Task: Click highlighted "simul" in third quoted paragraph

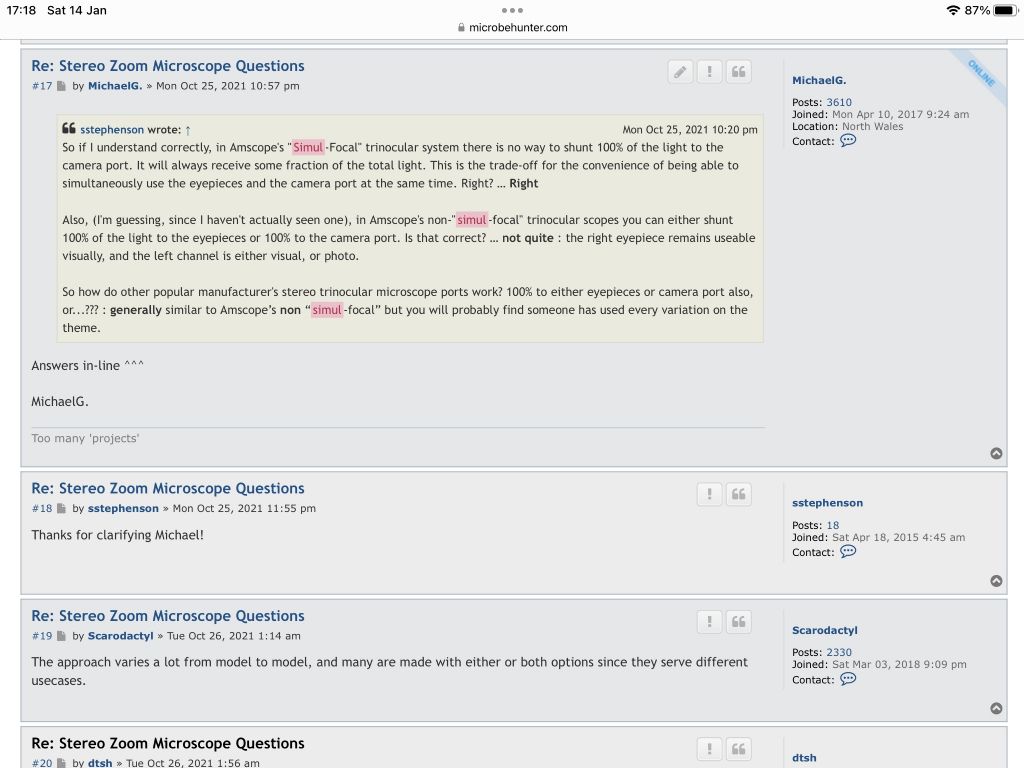Action: point(327,310)
